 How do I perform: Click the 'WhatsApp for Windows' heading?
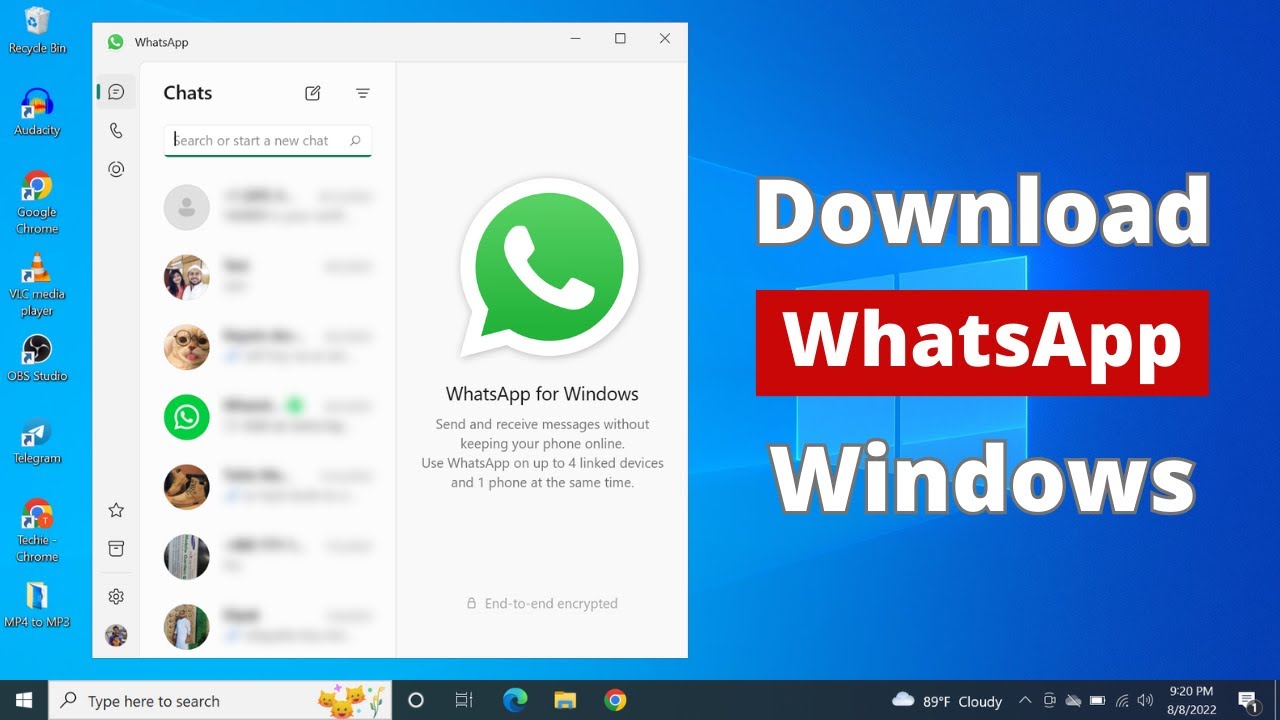pos(542,394)
